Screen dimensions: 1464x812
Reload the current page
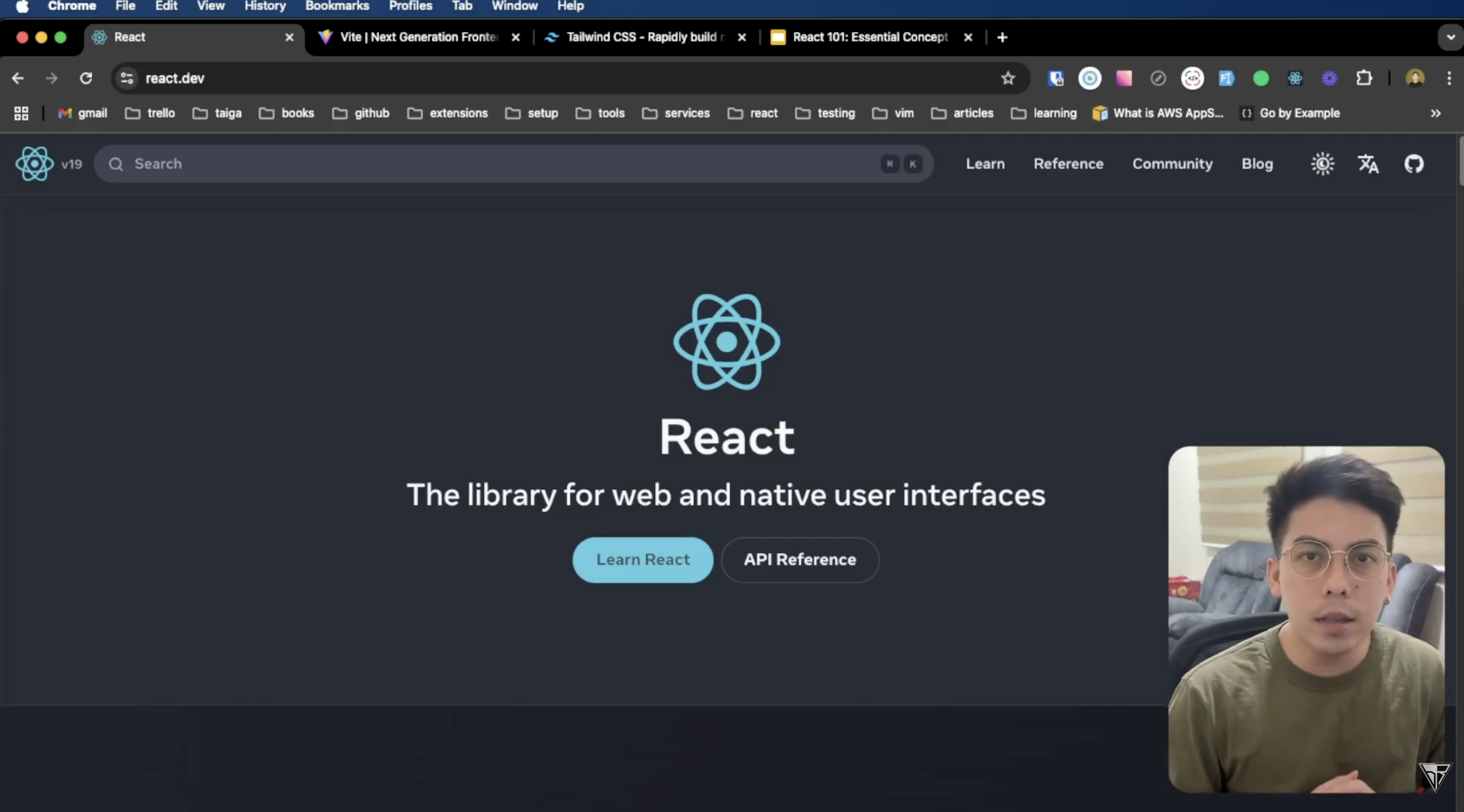coord(85,79)
